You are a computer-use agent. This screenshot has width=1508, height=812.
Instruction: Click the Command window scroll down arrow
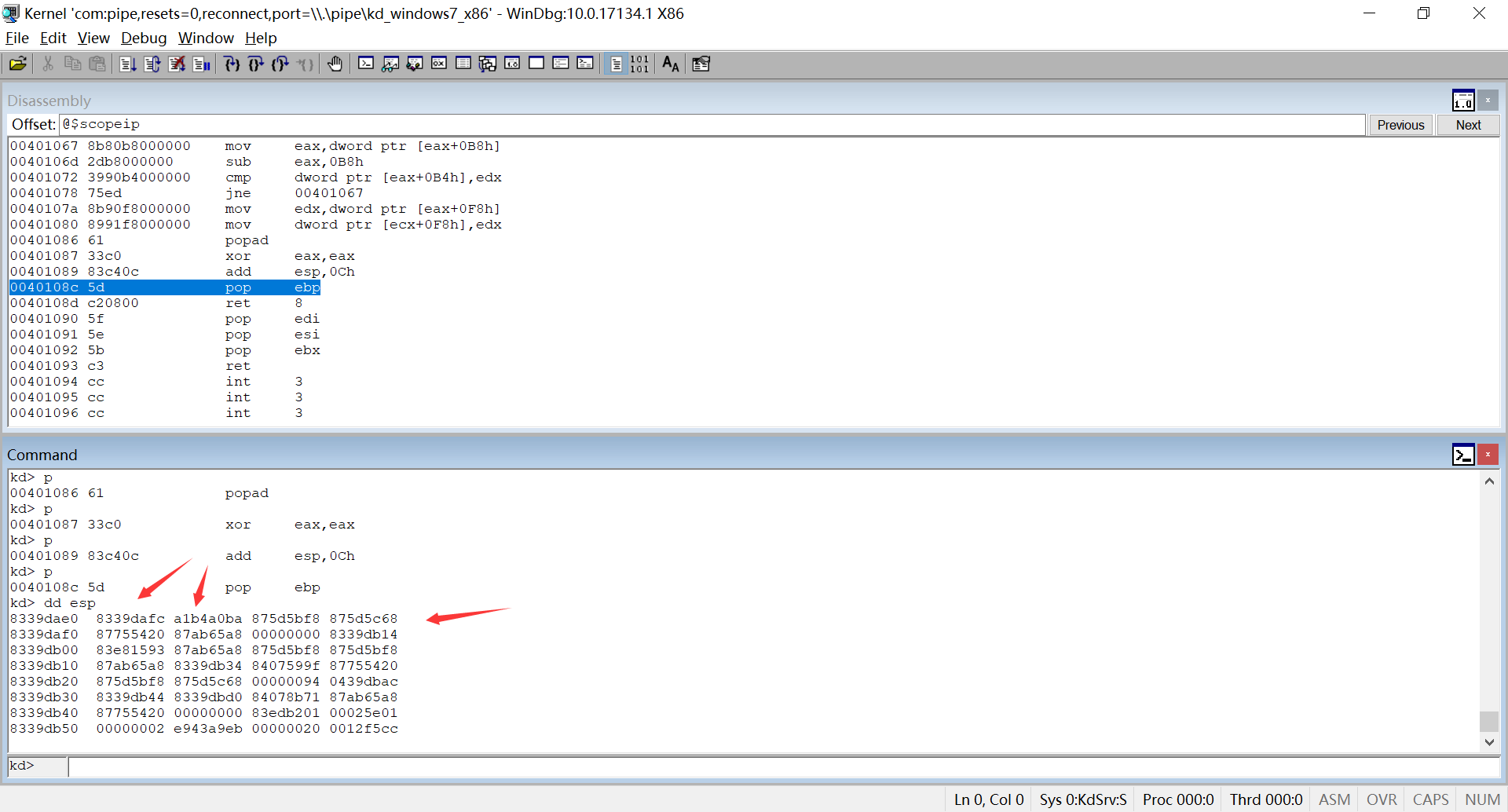[x=1489, y=742]
